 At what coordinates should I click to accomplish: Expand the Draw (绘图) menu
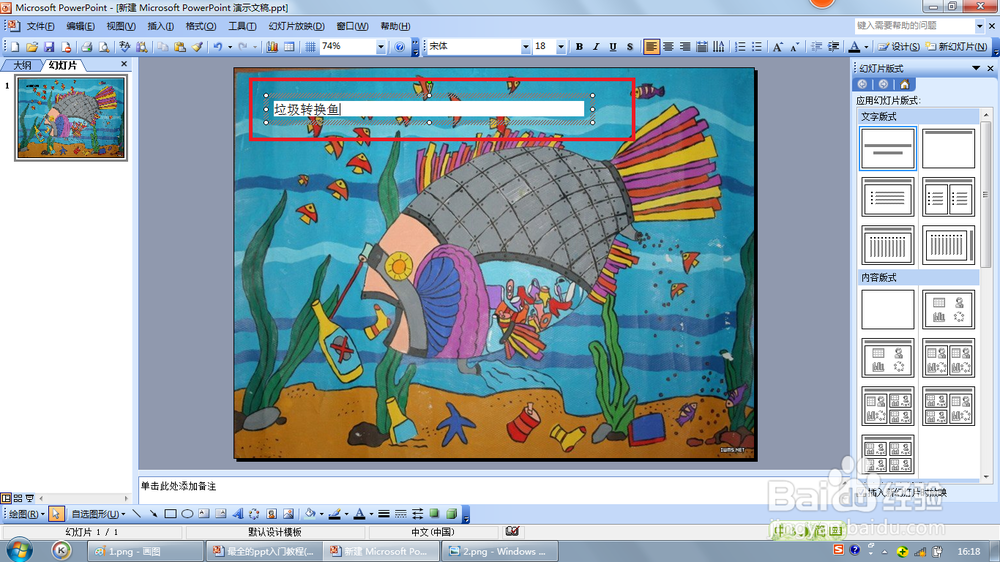click(27, 514)
